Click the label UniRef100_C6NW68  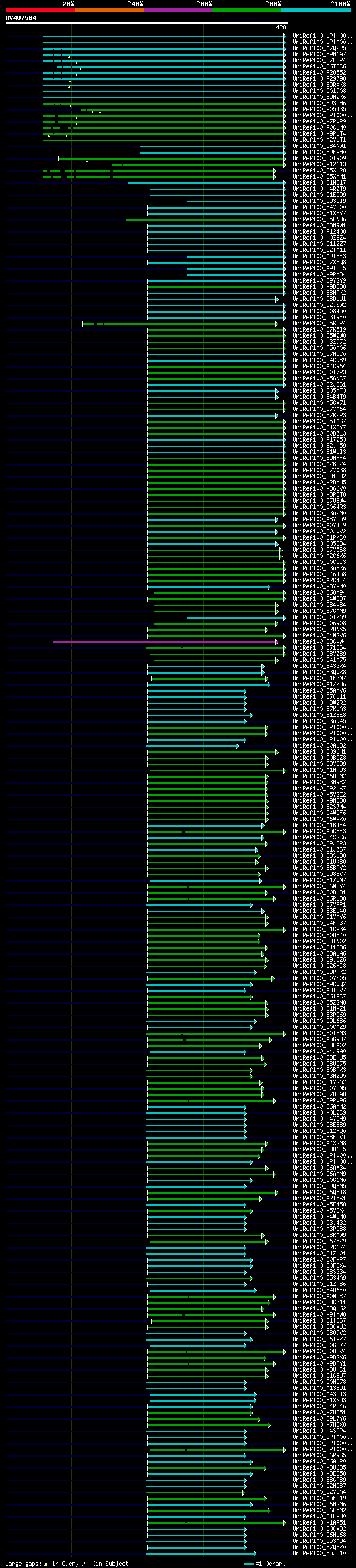(x=319, y=1535)
